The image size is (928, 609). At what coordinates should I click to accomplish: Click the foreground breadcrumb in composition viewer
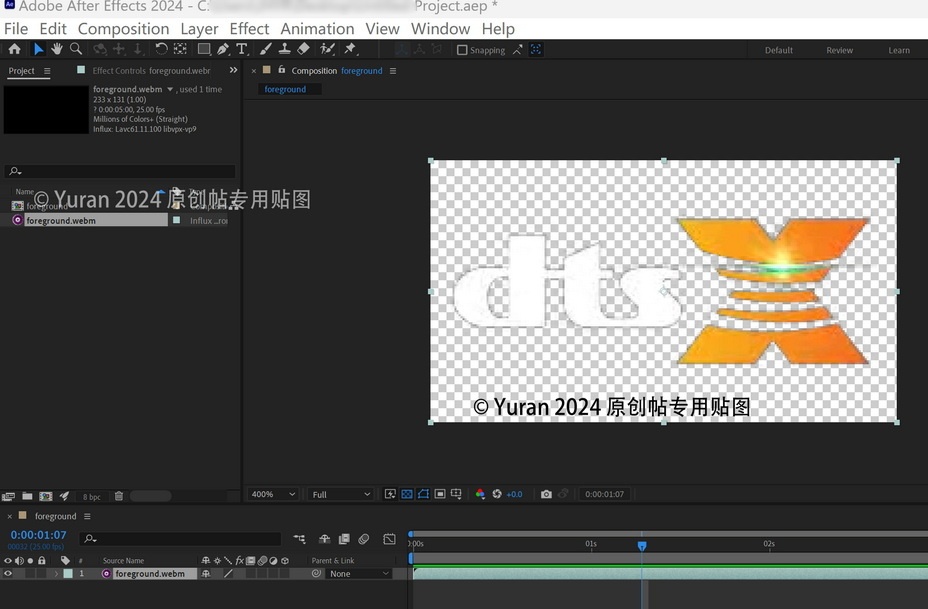click(285, 89)
